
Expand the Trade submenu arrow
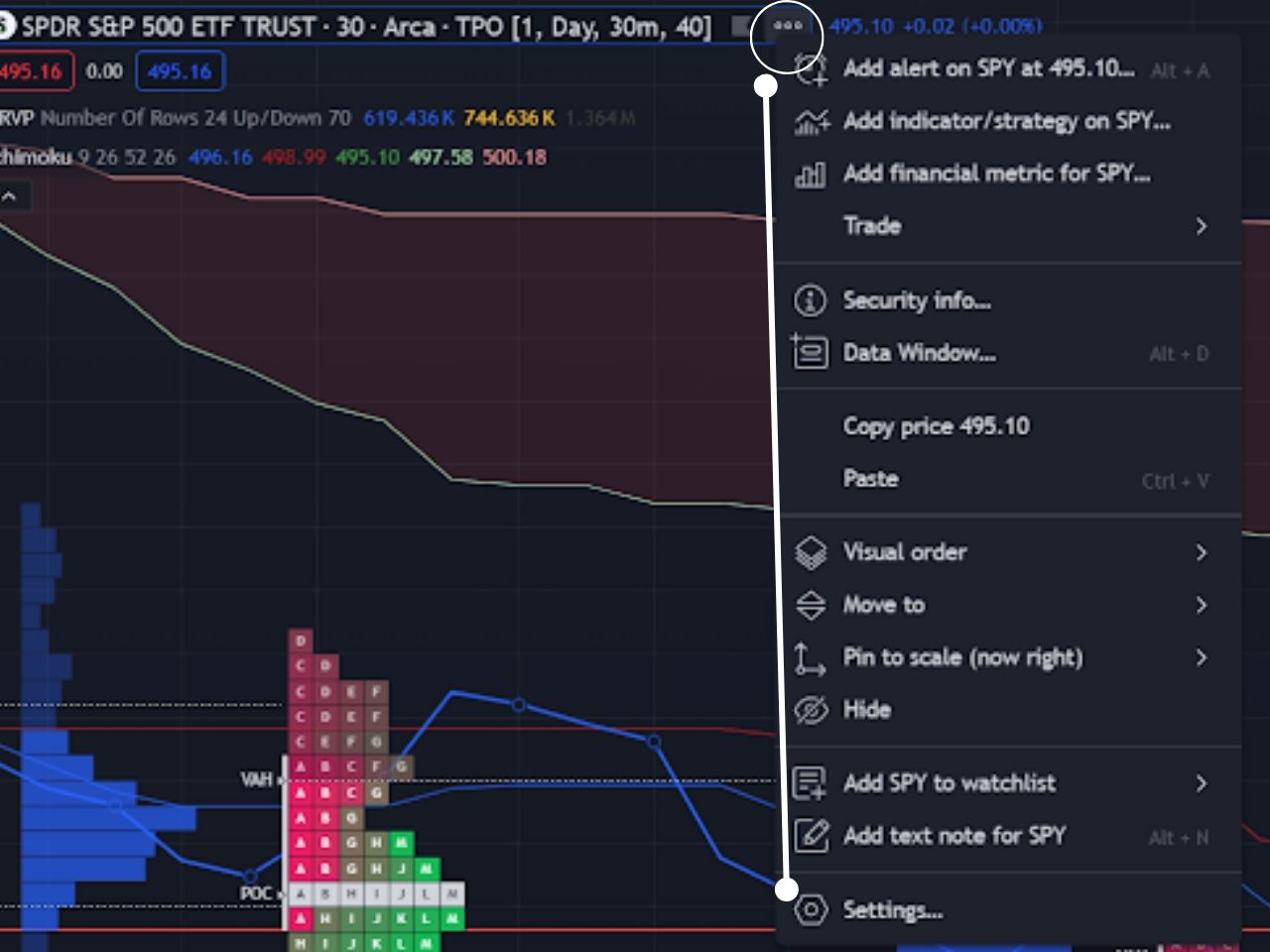click(1202, 226)
